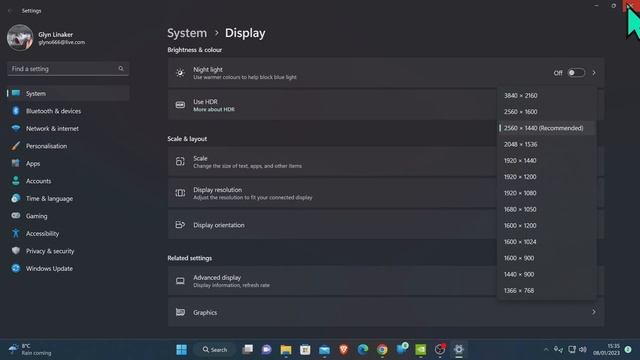The image size is (640, 360).
Task: Open the NVIDIA app on taskbar
Action: click(x=420, y=349)
